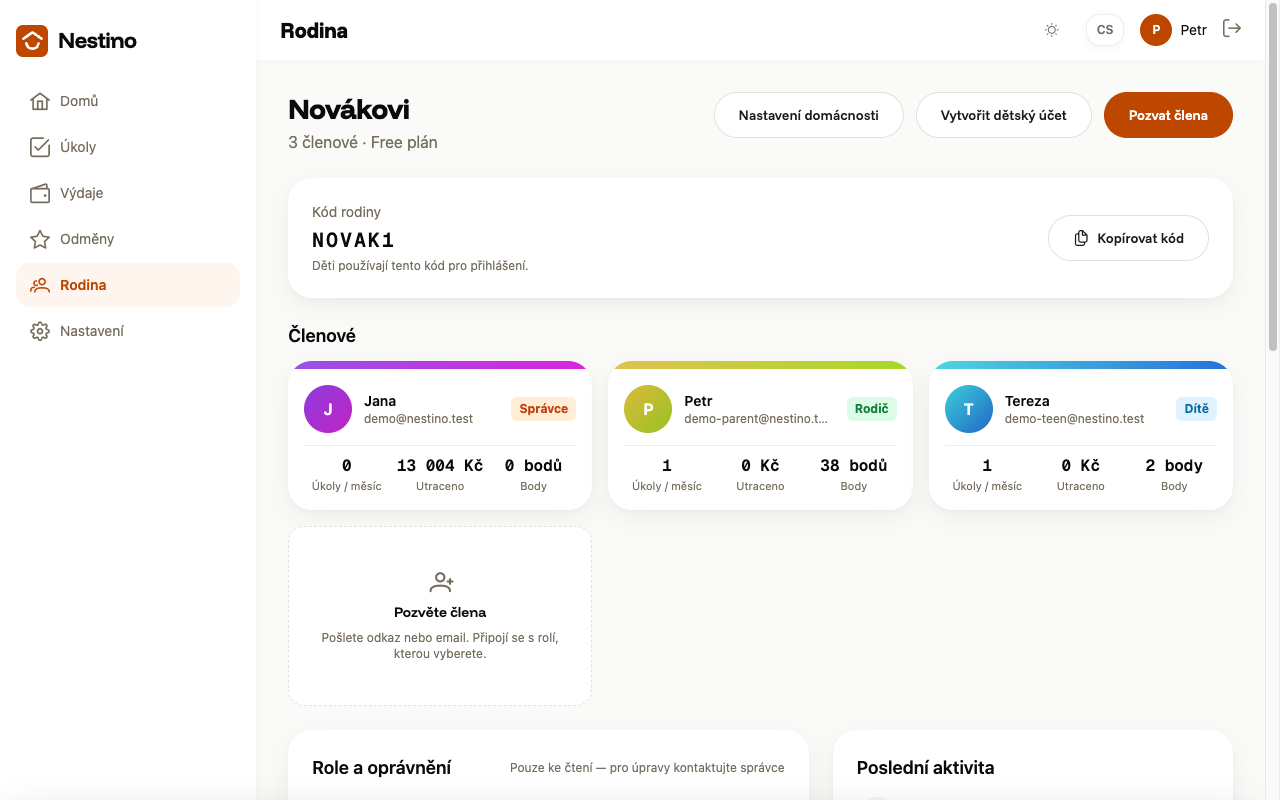Click Vytvořit dětský účet button
The image size is (1280, 800).
click(1004, 115)
